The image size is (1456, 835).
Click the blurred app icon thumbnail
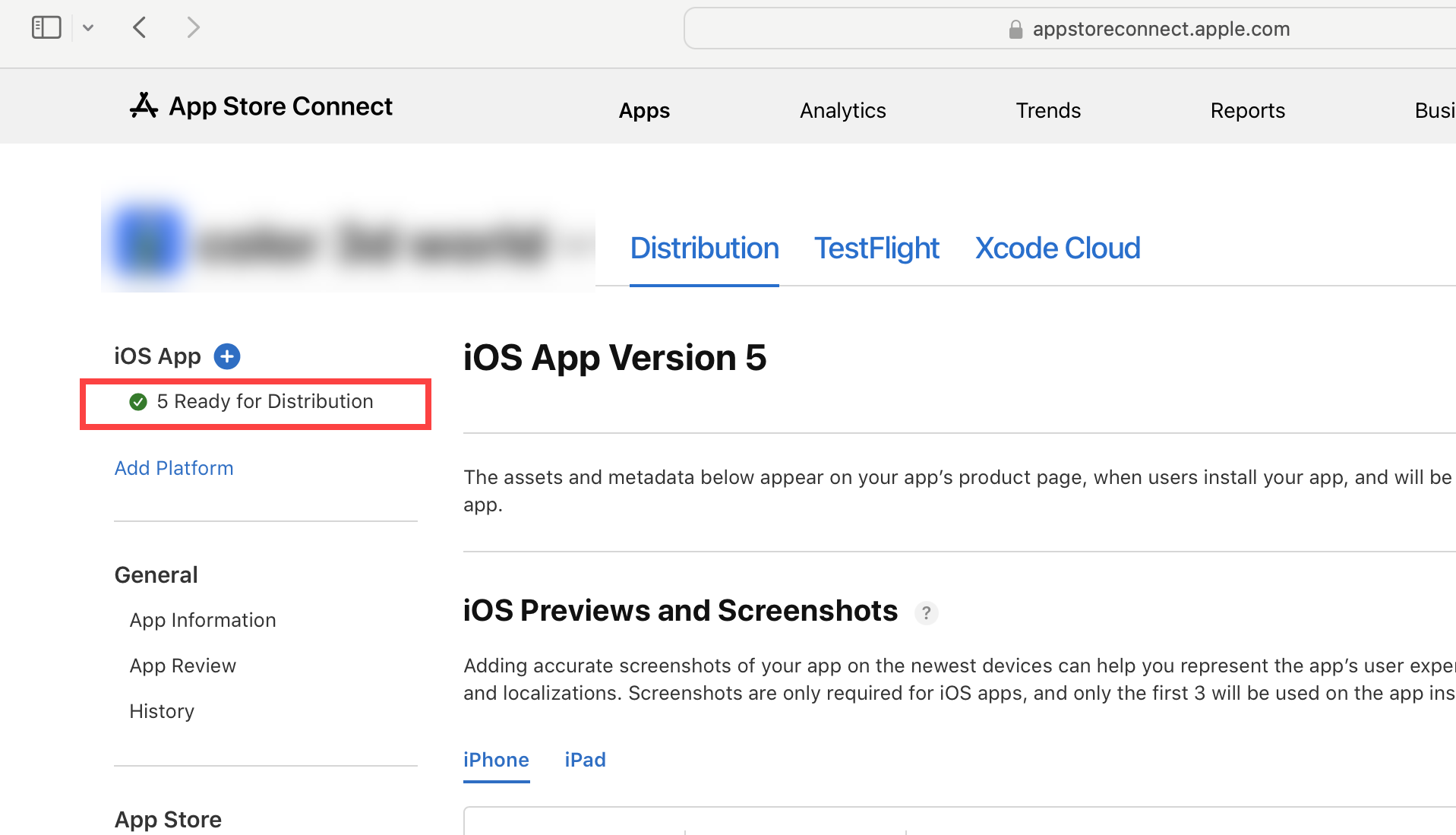(x=148, y=242)
